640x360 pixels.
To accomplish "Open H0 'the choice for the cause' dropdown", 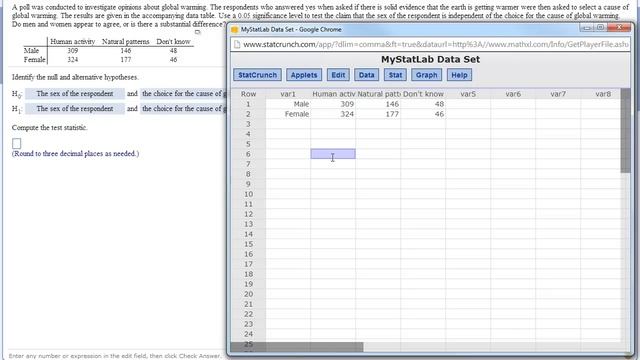I will pyautogui.click(x=183, y=94).
